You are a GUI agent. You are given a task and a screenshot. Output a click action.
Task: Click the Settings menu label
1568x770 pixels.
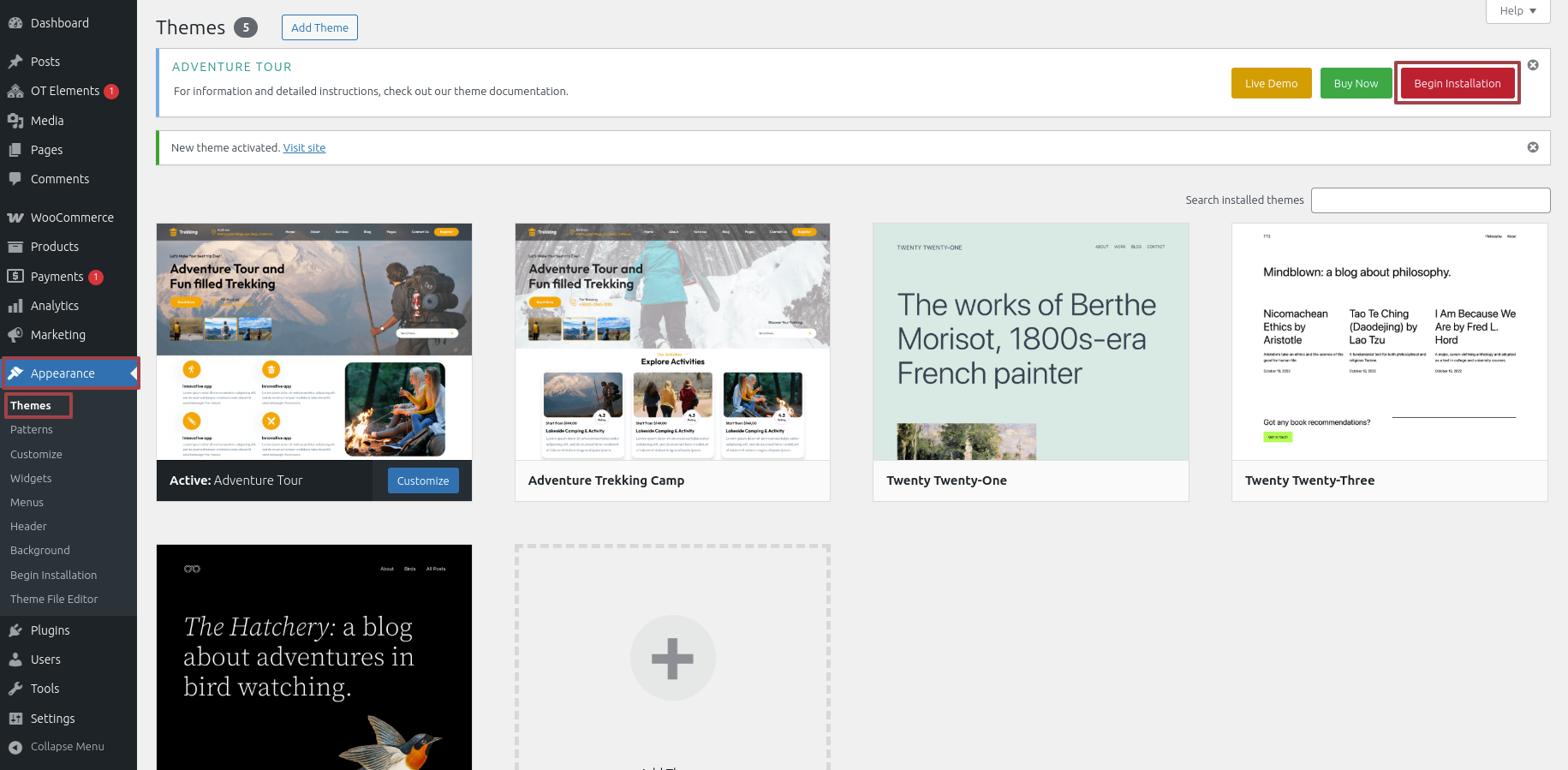pos(53,719)
